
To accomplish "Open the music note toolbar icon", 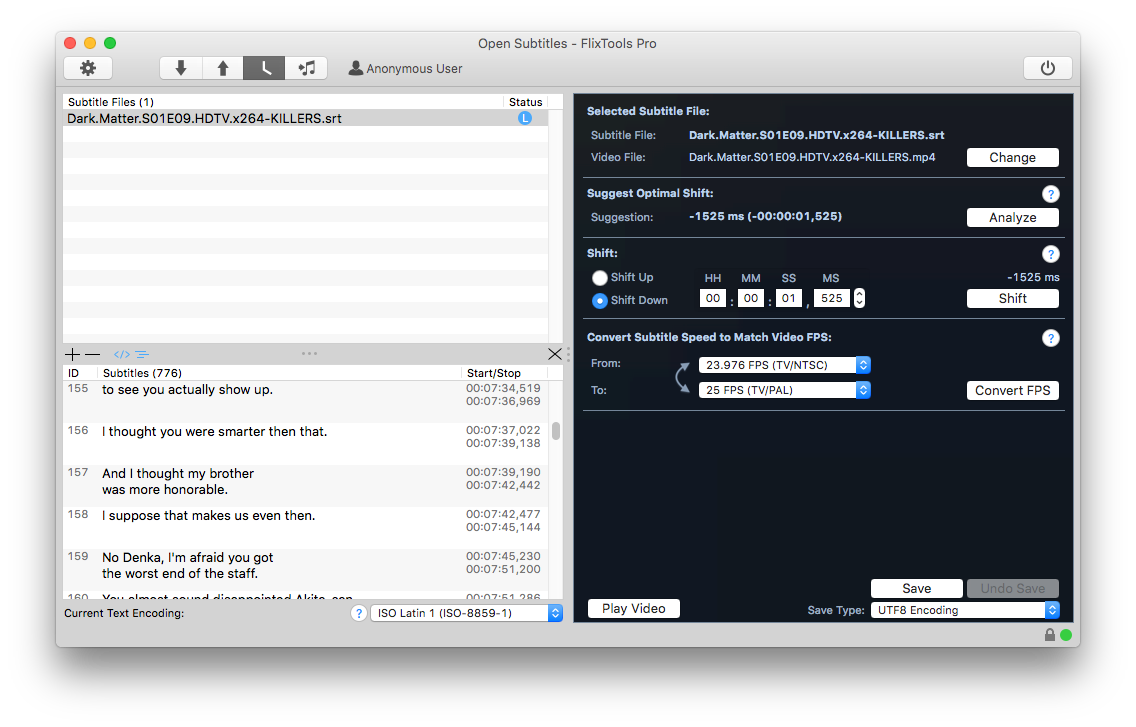I will pos(306,68).
